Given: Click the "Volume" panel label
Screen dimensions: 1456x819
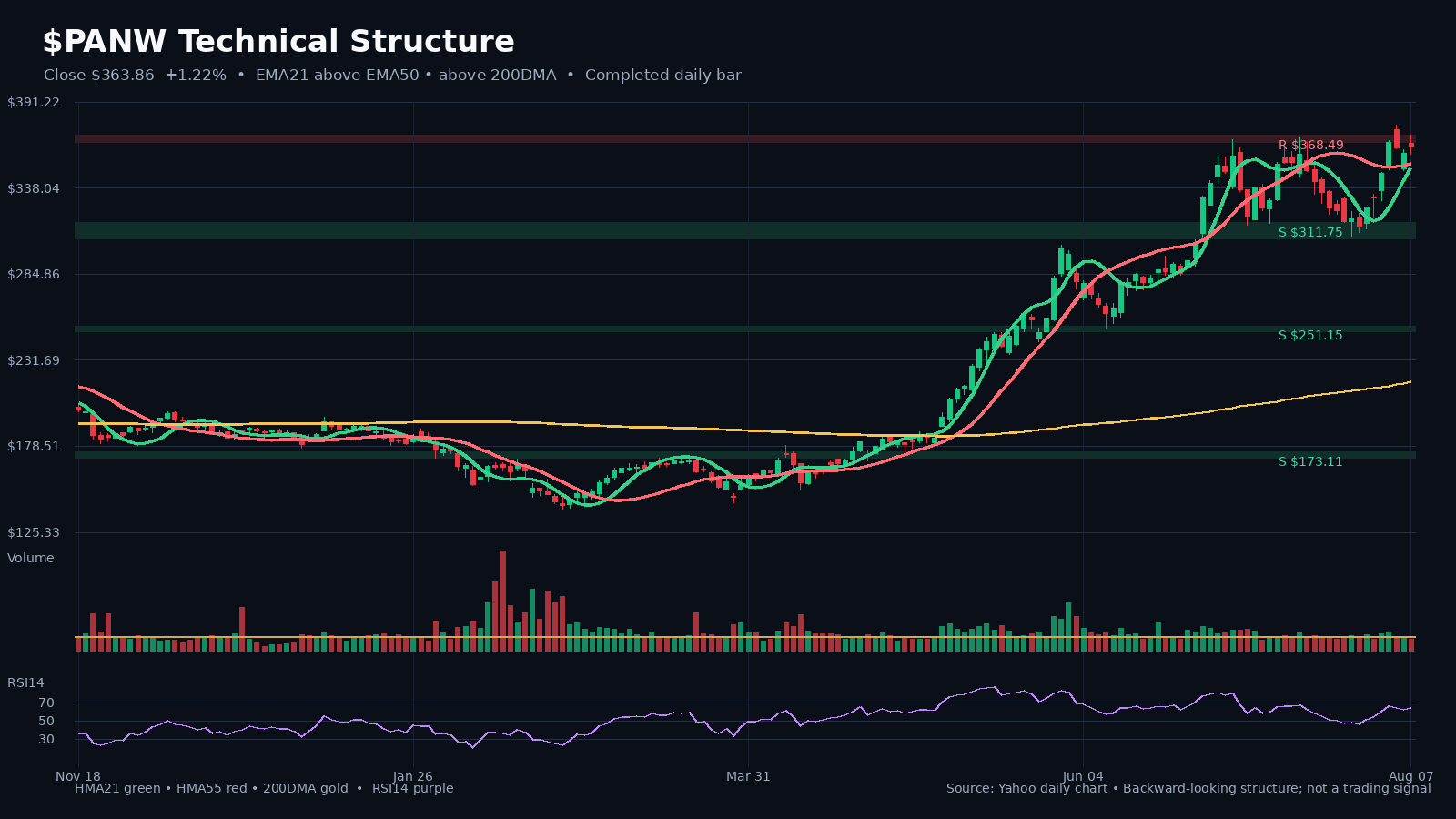Looking at the screenshot, I should [31, 558].
